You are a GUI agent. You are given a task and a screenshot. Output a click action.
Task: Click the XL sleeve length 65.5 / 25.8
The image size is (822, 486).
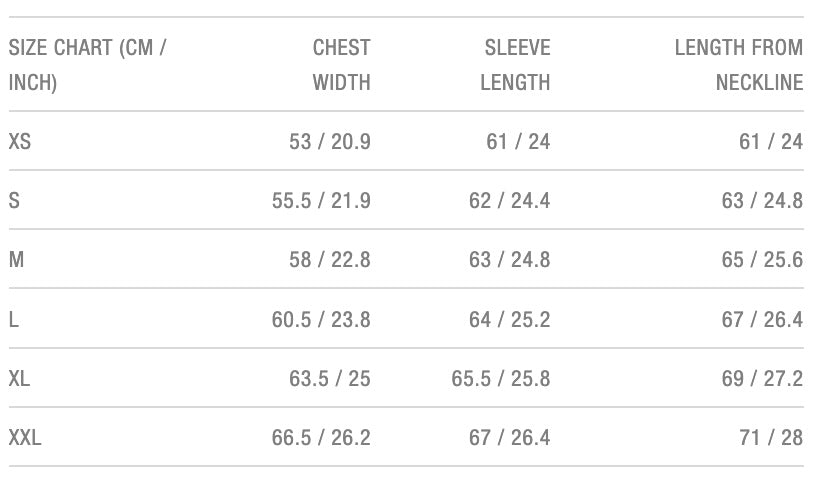tap(501, 379)
